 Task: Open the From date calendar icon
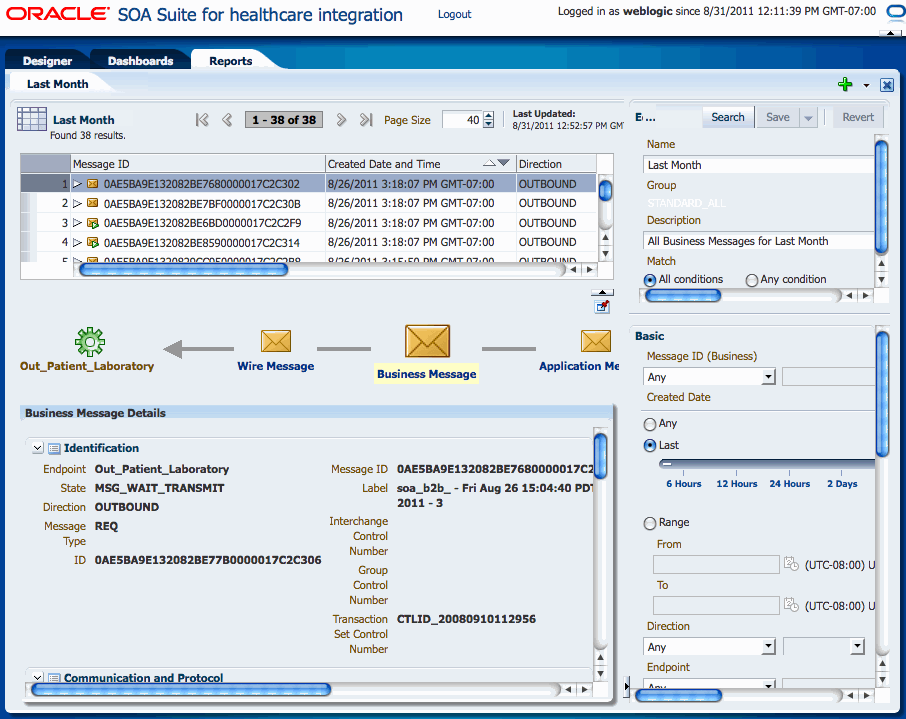(791, 564)
